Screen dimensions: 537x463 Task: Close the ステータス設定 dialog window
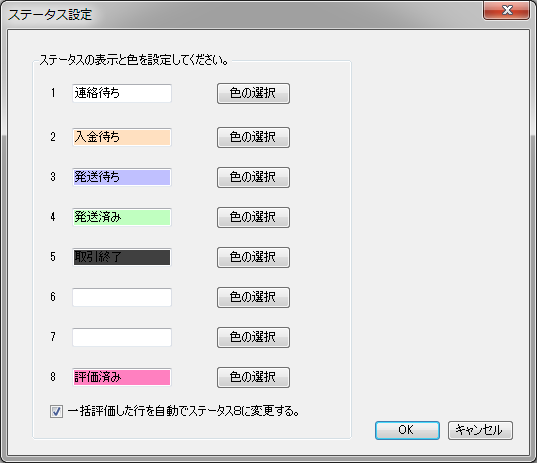click(x=507, y=10)
